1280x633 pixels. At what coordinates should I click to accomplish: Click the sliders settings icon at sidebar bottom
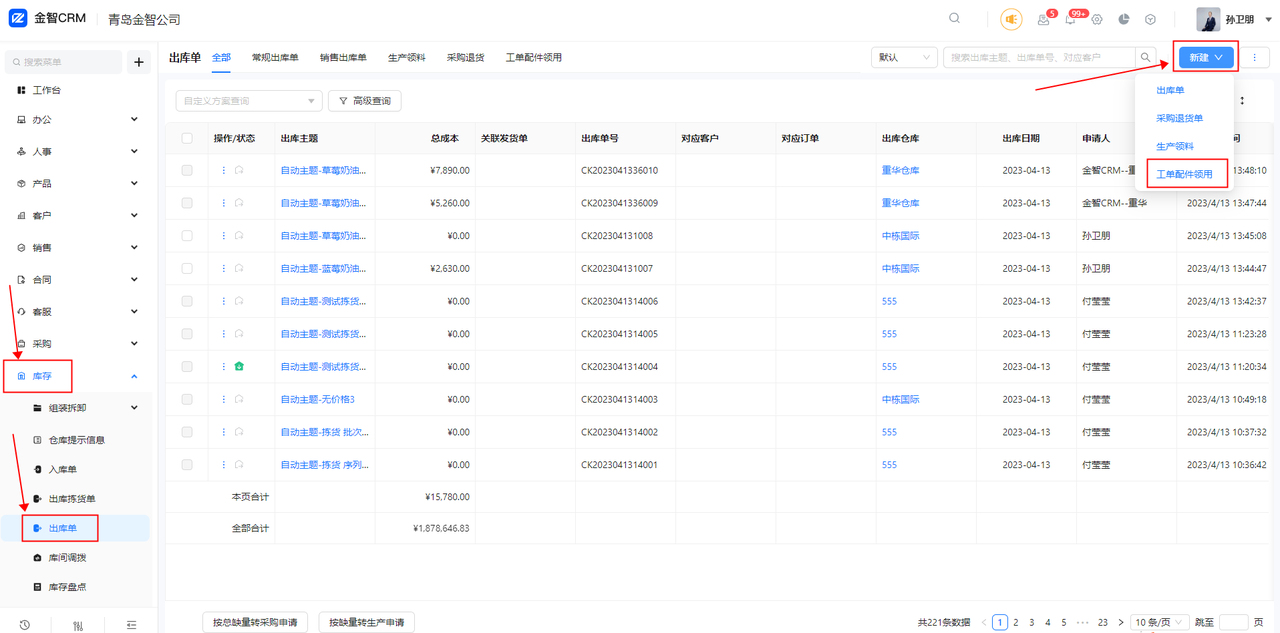click(x=78, y=624)
